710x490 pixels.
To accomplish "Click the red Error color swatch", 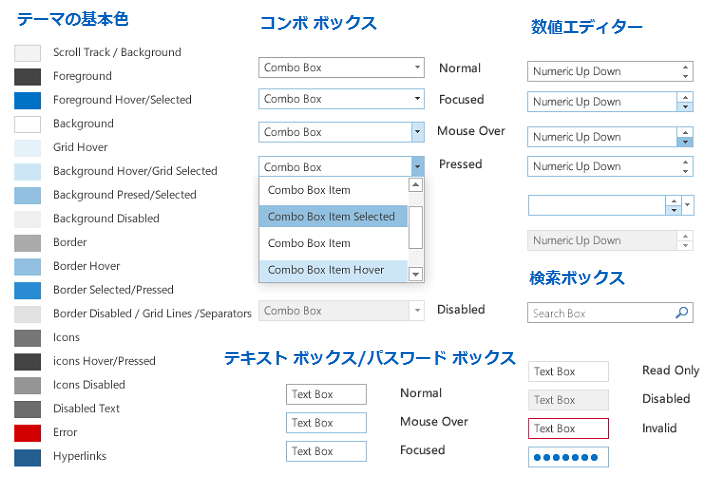I will (28, 433).
